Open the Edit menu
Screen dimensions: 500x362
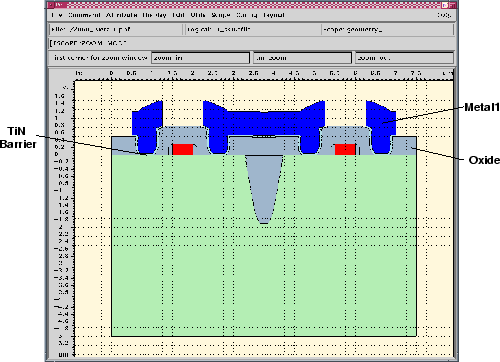coord(178,15)
